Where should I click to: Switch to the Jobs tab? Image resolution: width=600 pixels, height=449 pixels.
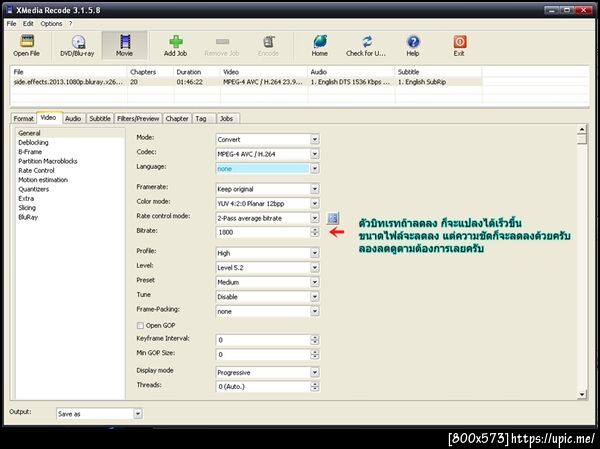point(227,119)
